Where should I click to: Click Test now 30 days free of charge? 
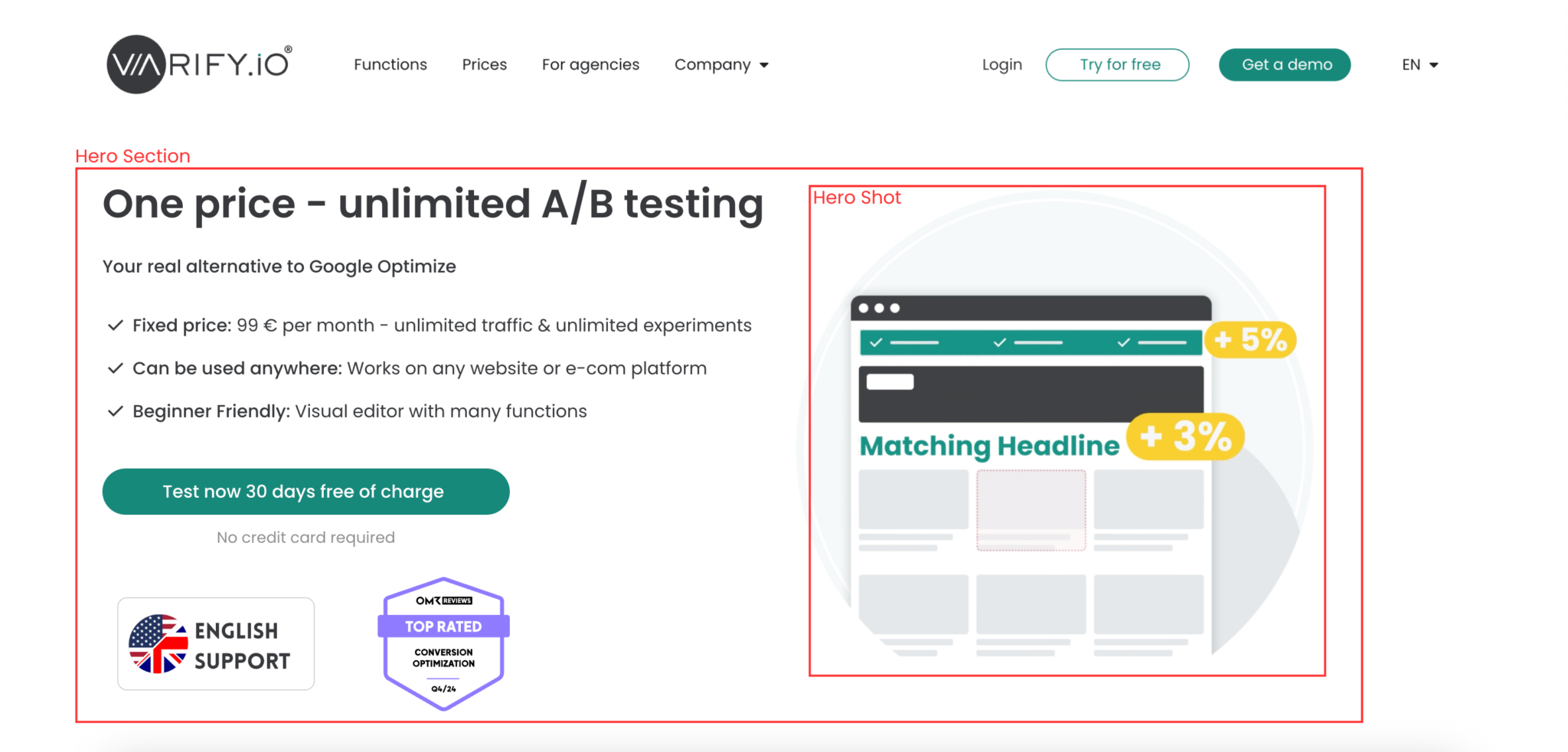click(305, 492)
